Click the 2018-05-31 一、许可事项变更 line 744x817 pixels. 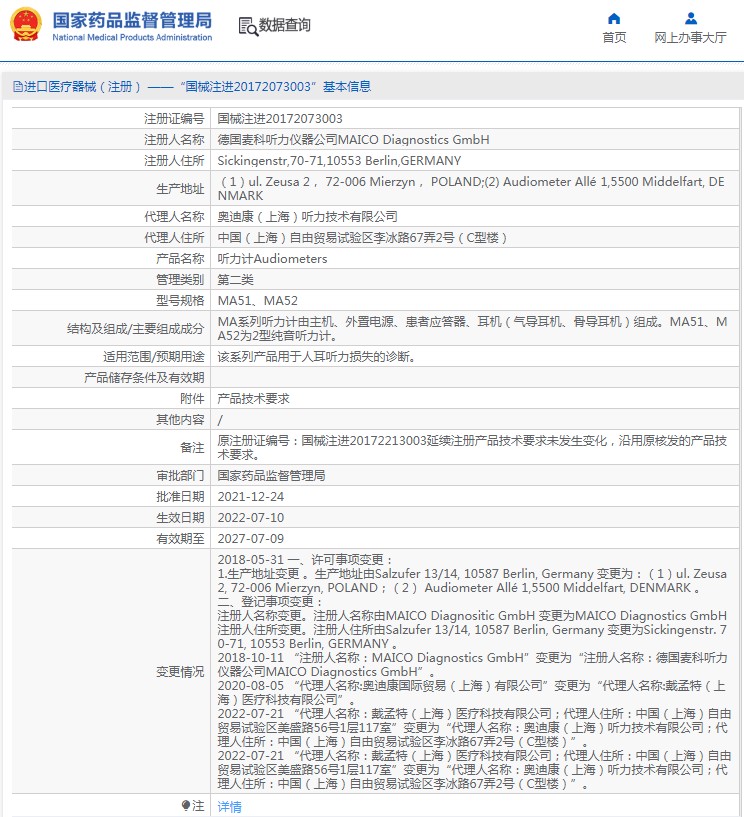tap(305, 560)
